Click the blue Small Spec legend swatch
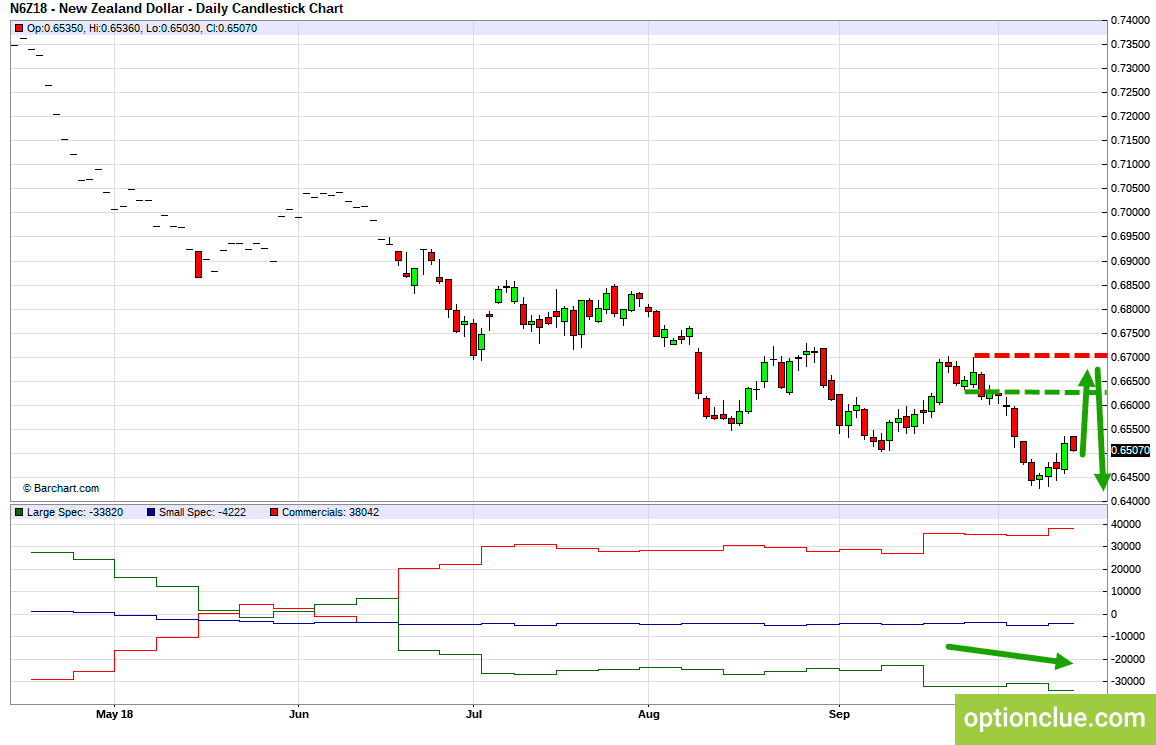 (151, 512)
